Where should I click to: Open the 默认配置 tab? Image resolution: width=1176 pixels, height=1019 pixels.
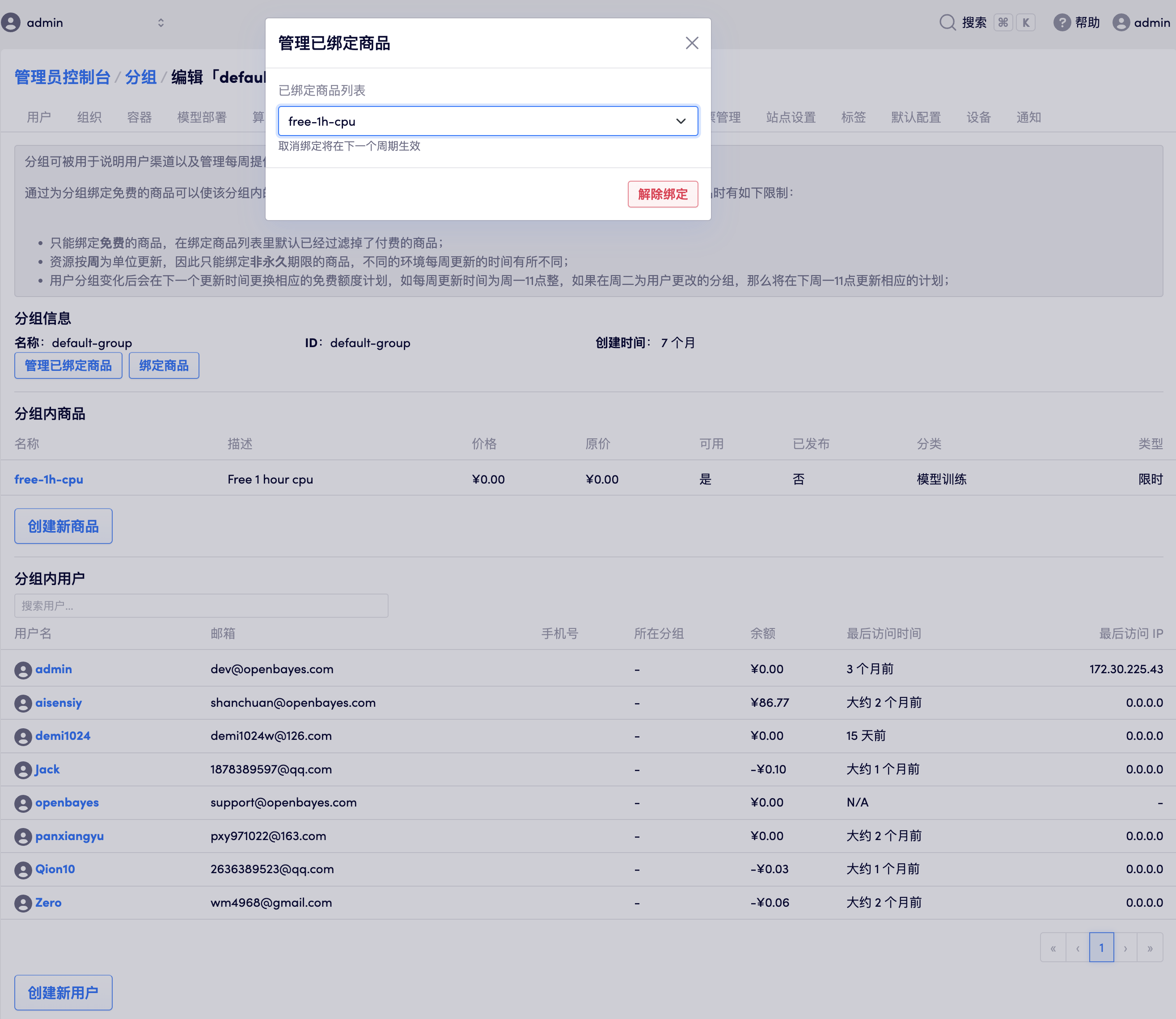point(915,118)
